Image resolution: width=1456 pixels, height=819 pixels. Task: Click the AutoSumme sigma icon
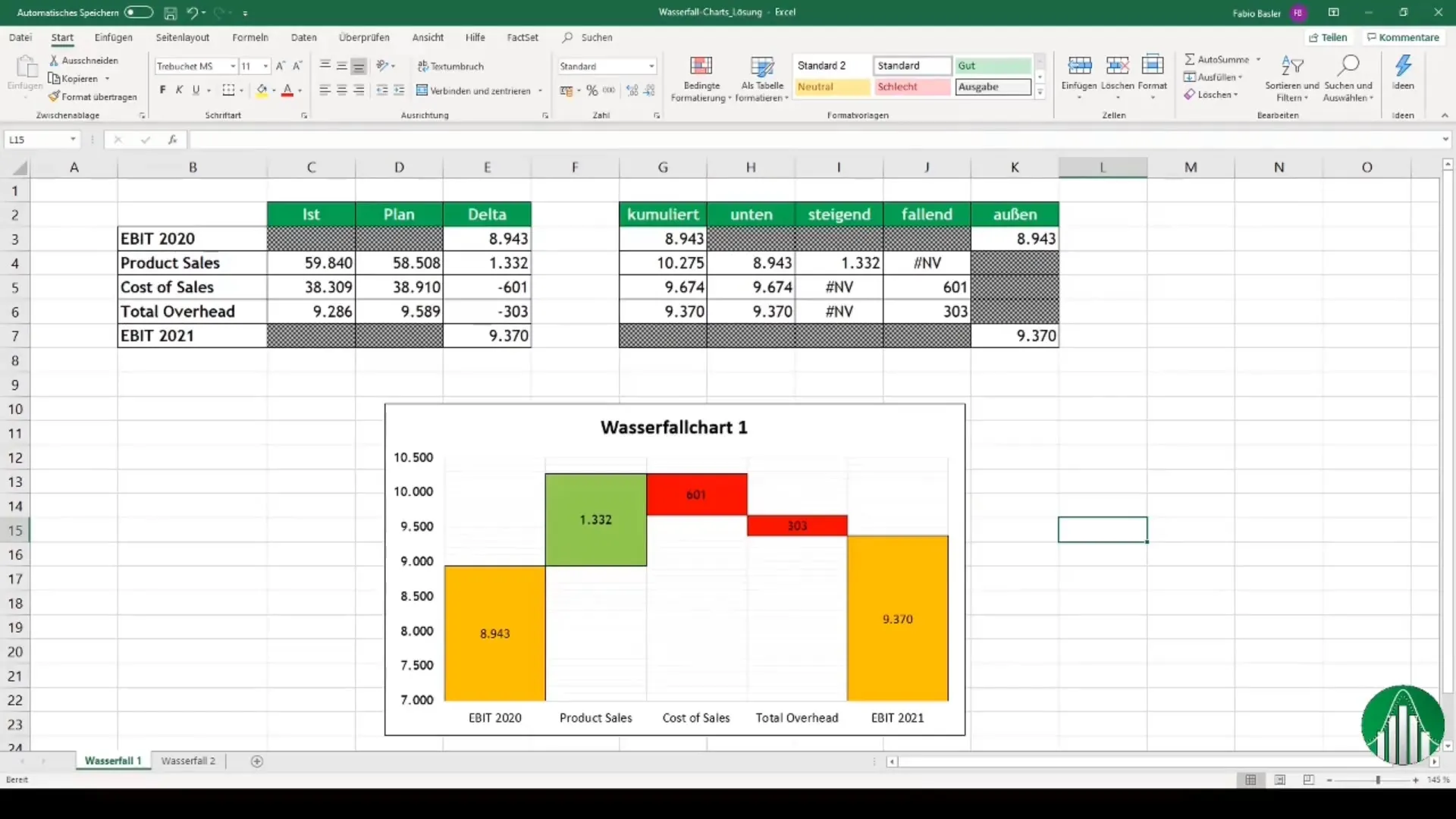point(1190,59)
